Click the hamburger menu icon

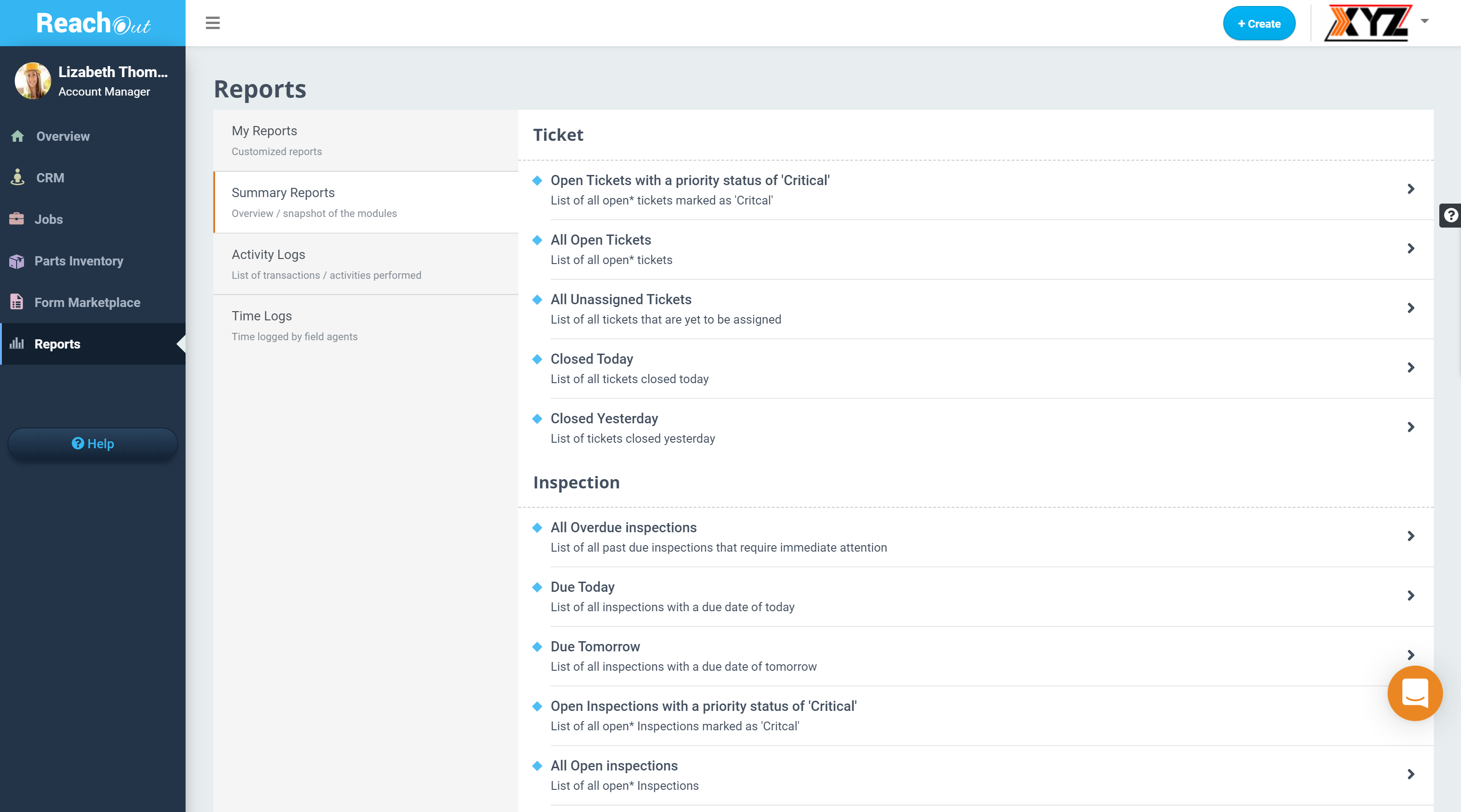213,23
